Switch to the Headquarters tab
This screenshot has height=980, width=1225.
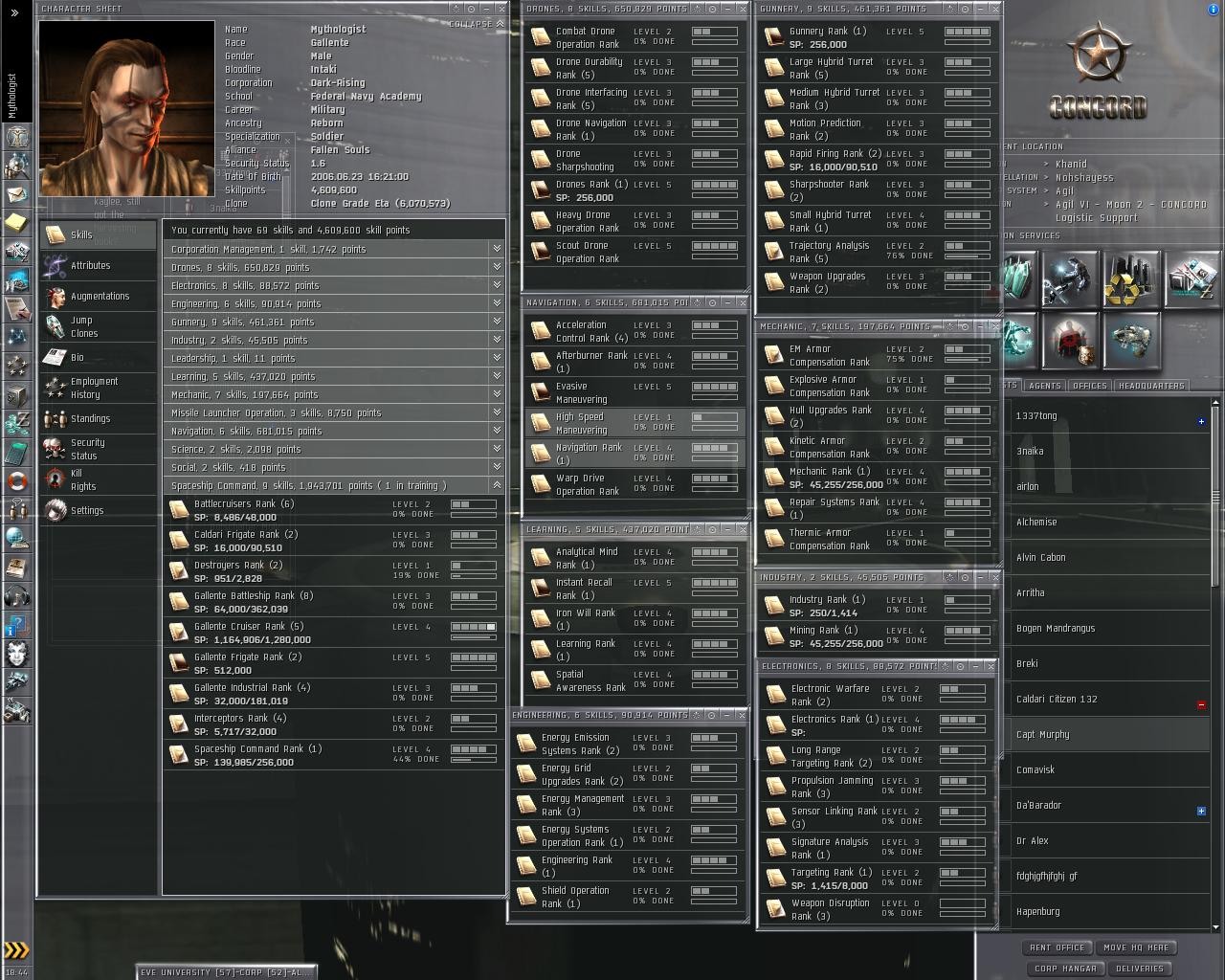pyautogui.click(x=1151, y=386)
